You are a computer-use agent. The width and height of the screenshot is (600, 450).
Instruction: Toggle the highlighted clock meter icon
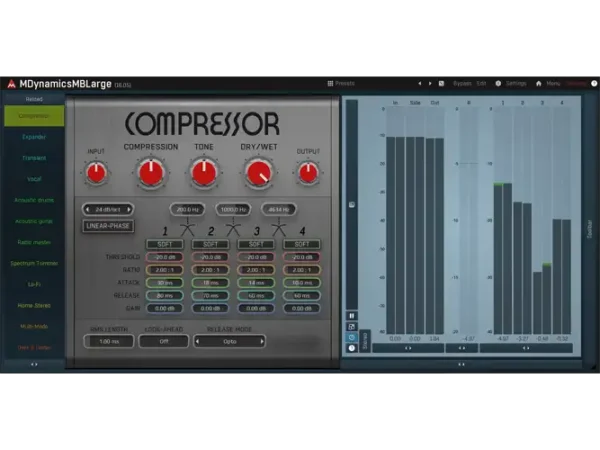352,337
